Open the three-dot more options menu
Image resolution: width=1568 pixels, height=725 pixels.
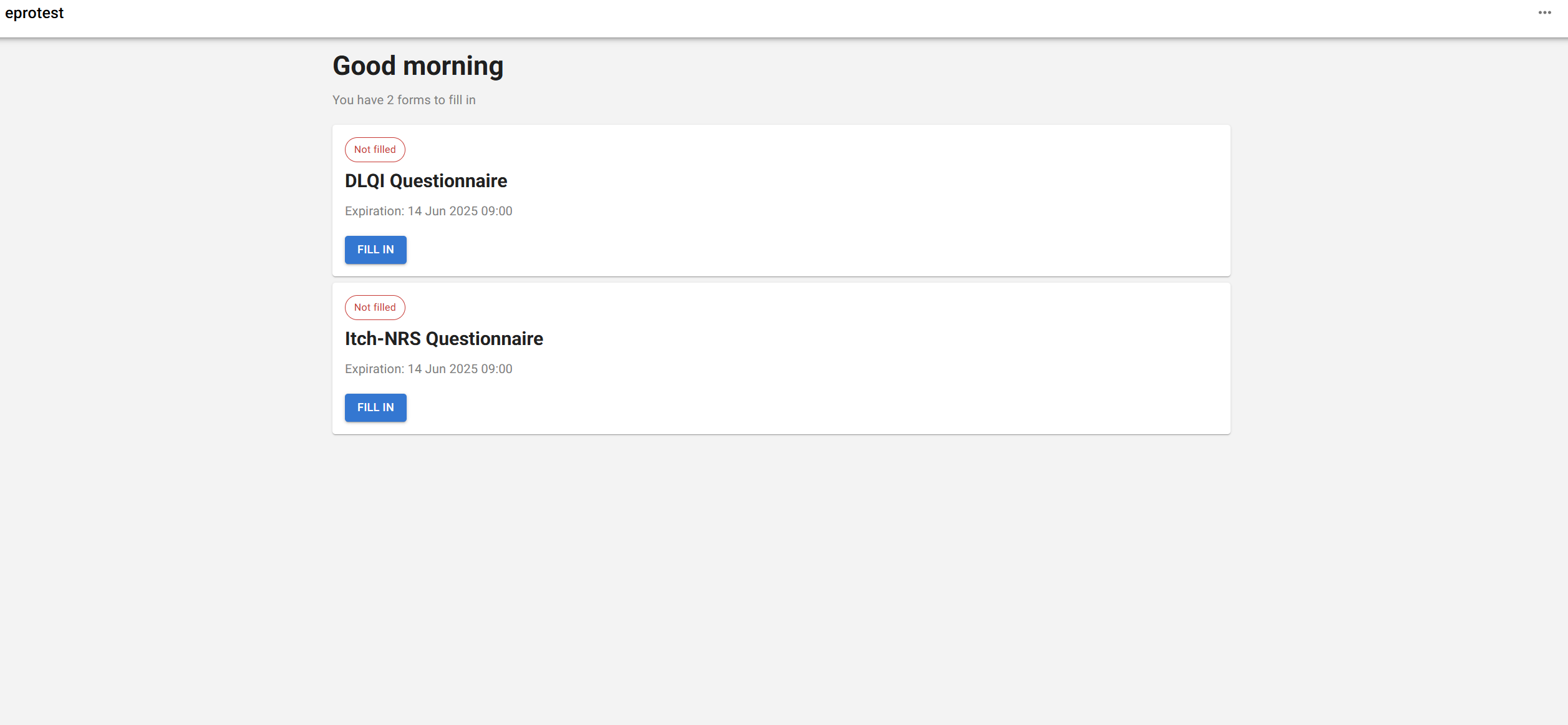click(x=1544, y=12)
